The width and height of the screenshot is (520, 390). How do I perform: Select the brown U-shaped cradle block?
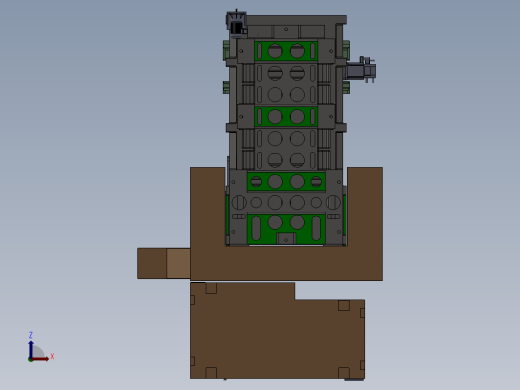pyautogui.click(x=286, y=263)
